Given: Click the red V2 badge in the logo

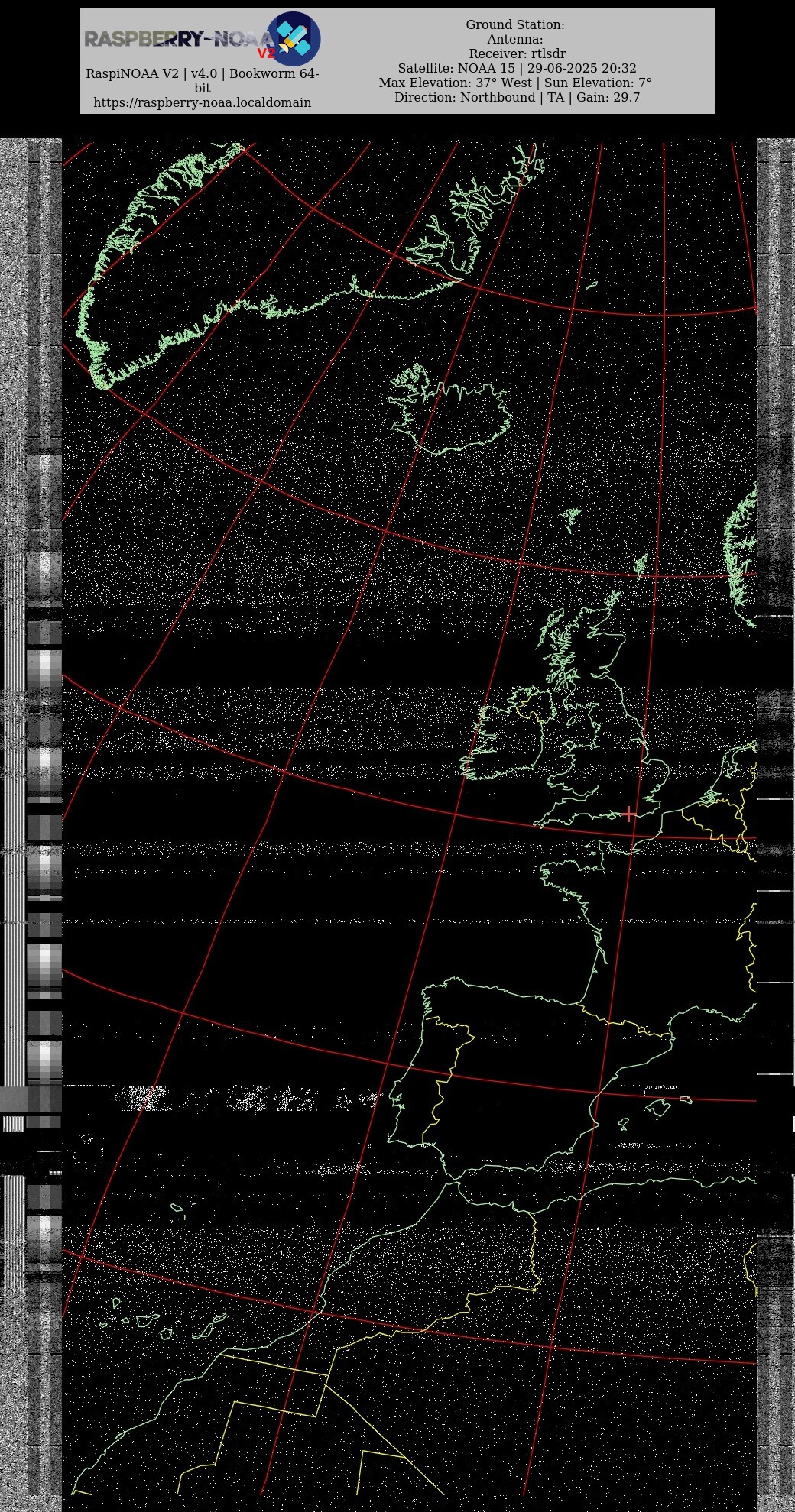Looking at the screenshot, I should (x=266, y=53).
